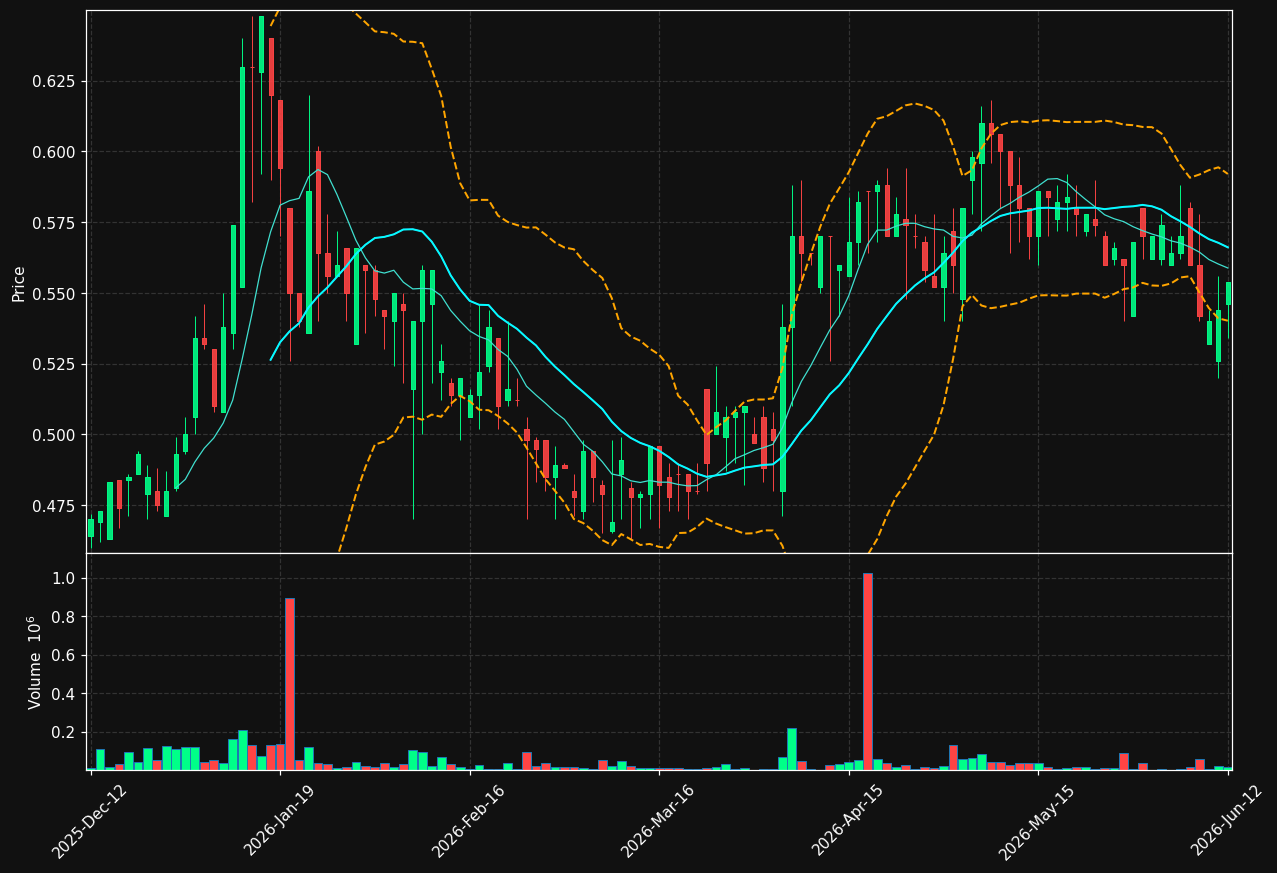1277x873 pixels.
Task: Click the 2025-Dec-12 date label
Action: (89, 821)
